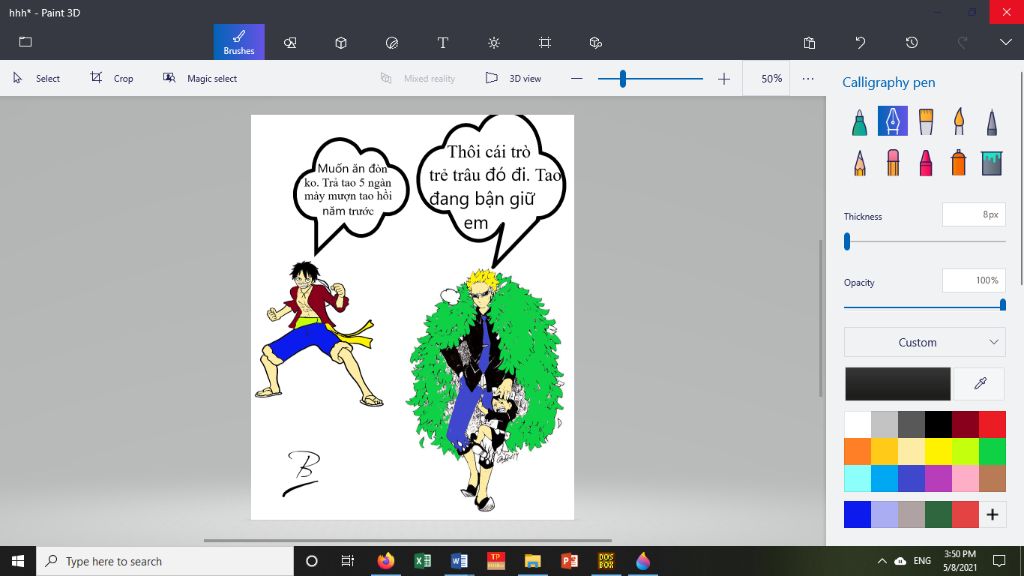Click the taskbar search box
The image size is (1024, 576).
165,561
